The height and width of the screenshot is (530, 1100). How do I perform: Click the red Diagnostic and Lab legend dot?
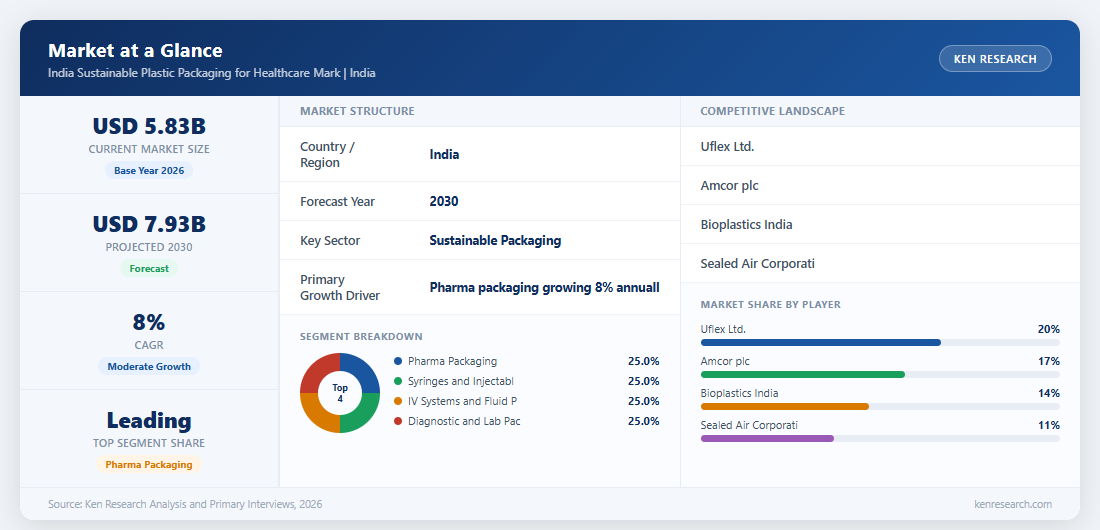pyautogui.click(x=398, y=421)
